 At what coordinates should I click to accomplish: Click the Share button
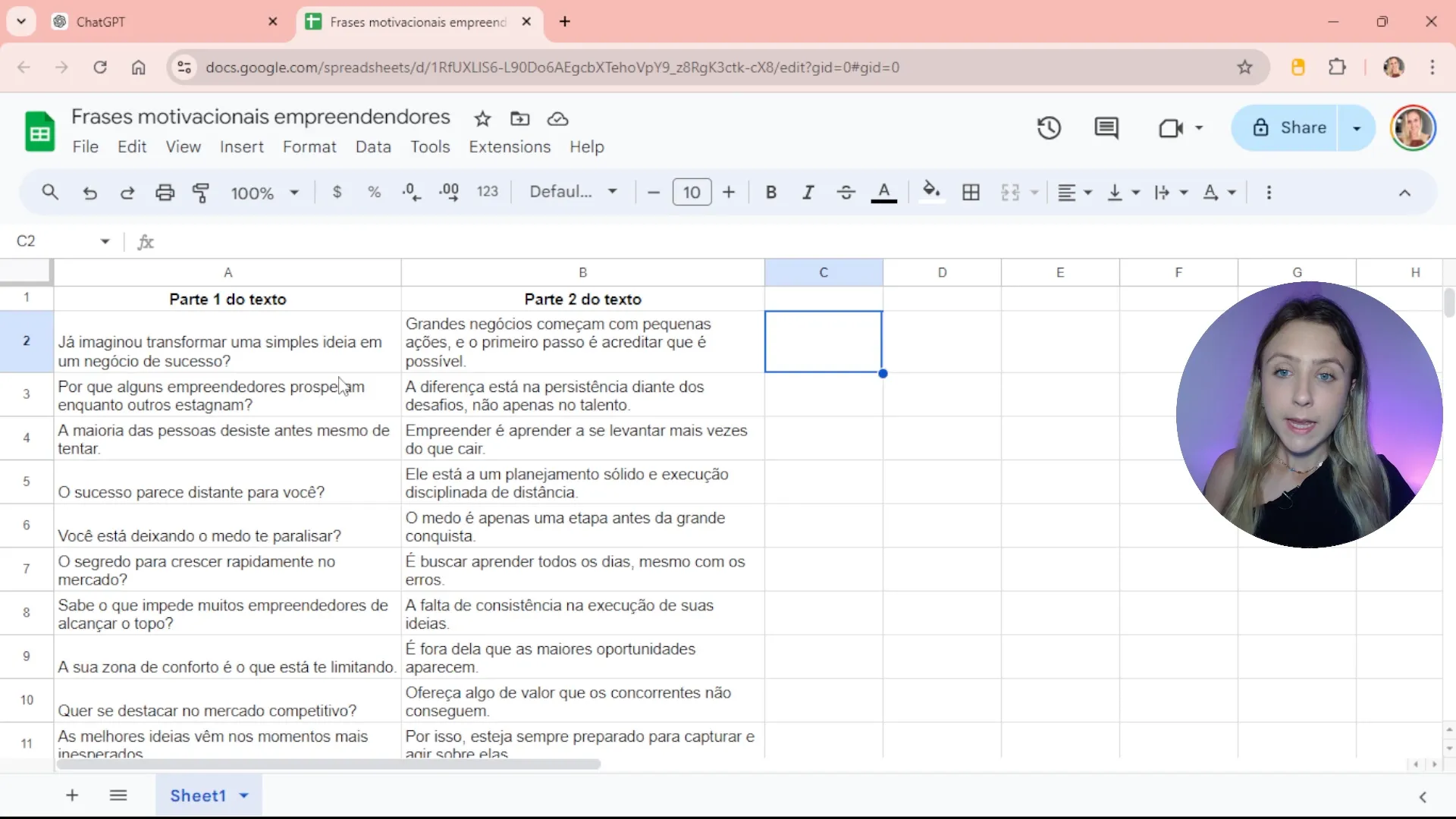(x=1288, y=128)
